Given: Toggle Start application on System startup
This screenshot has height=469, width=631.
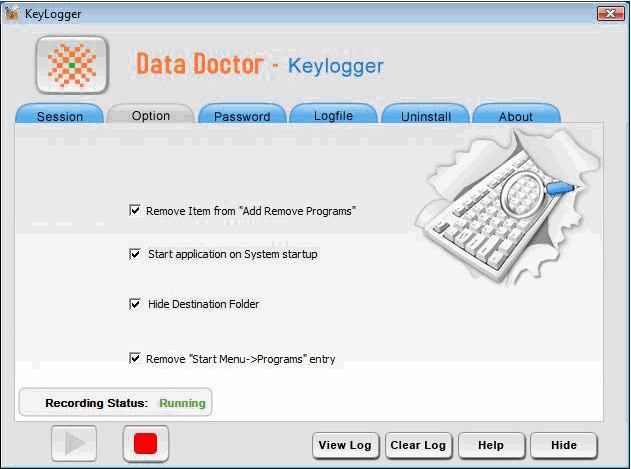Looking at the screenshot, I should [135, 254].
